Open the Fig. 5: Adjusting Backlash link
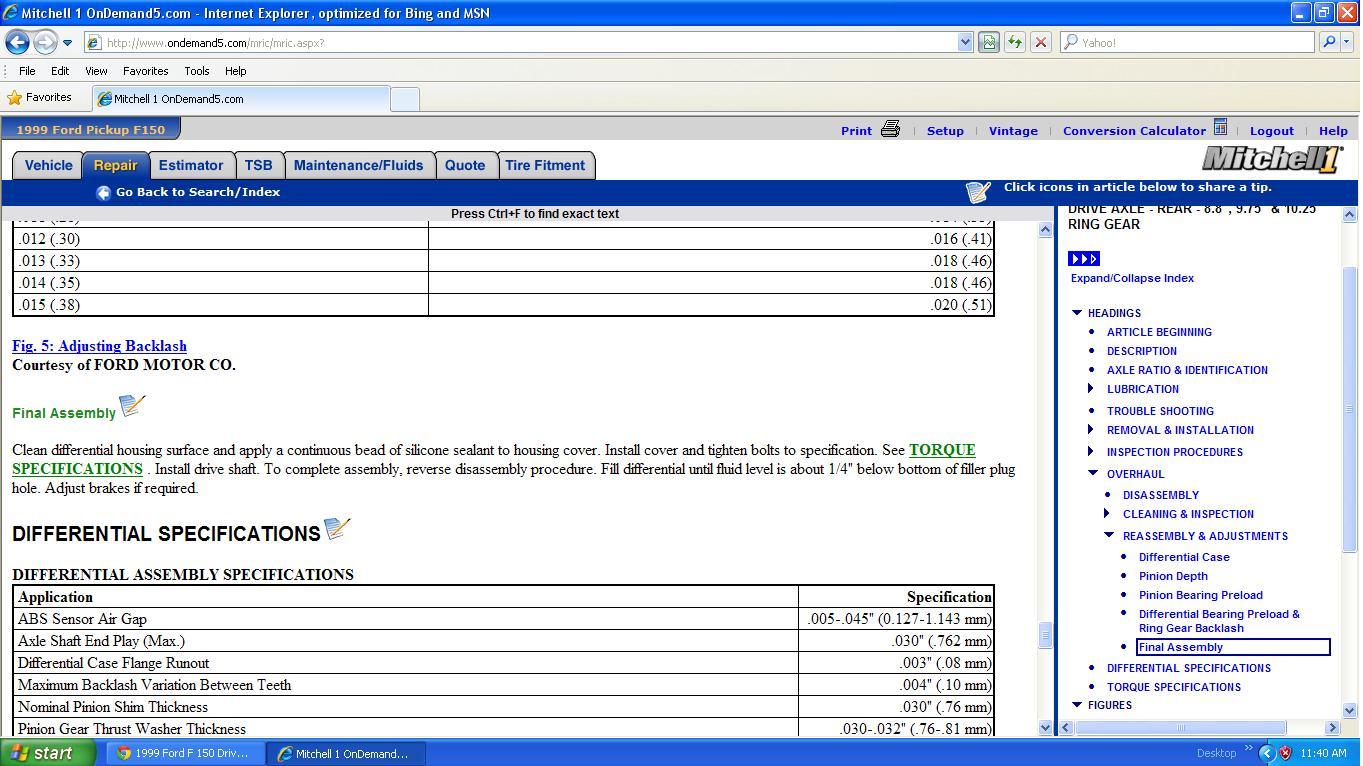The height and width of the screenshot is (766, 1363). coord(99,346)
